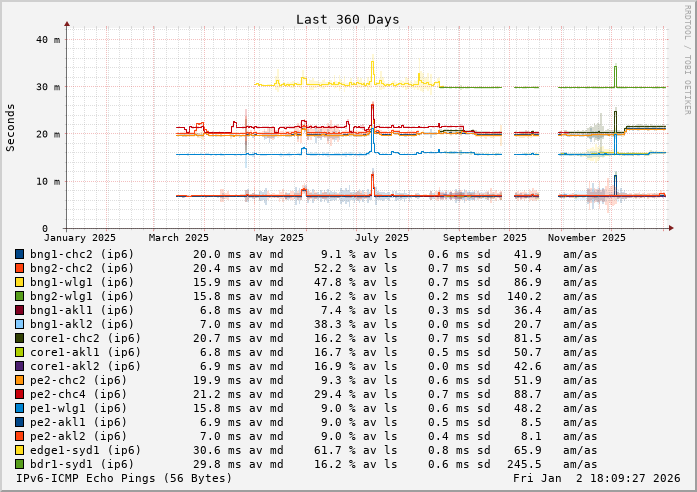Click the bng1-chc2 legend color swatch
Viewport: 697px width, 492px height.
pyautogui.click(x=19, y=254)
